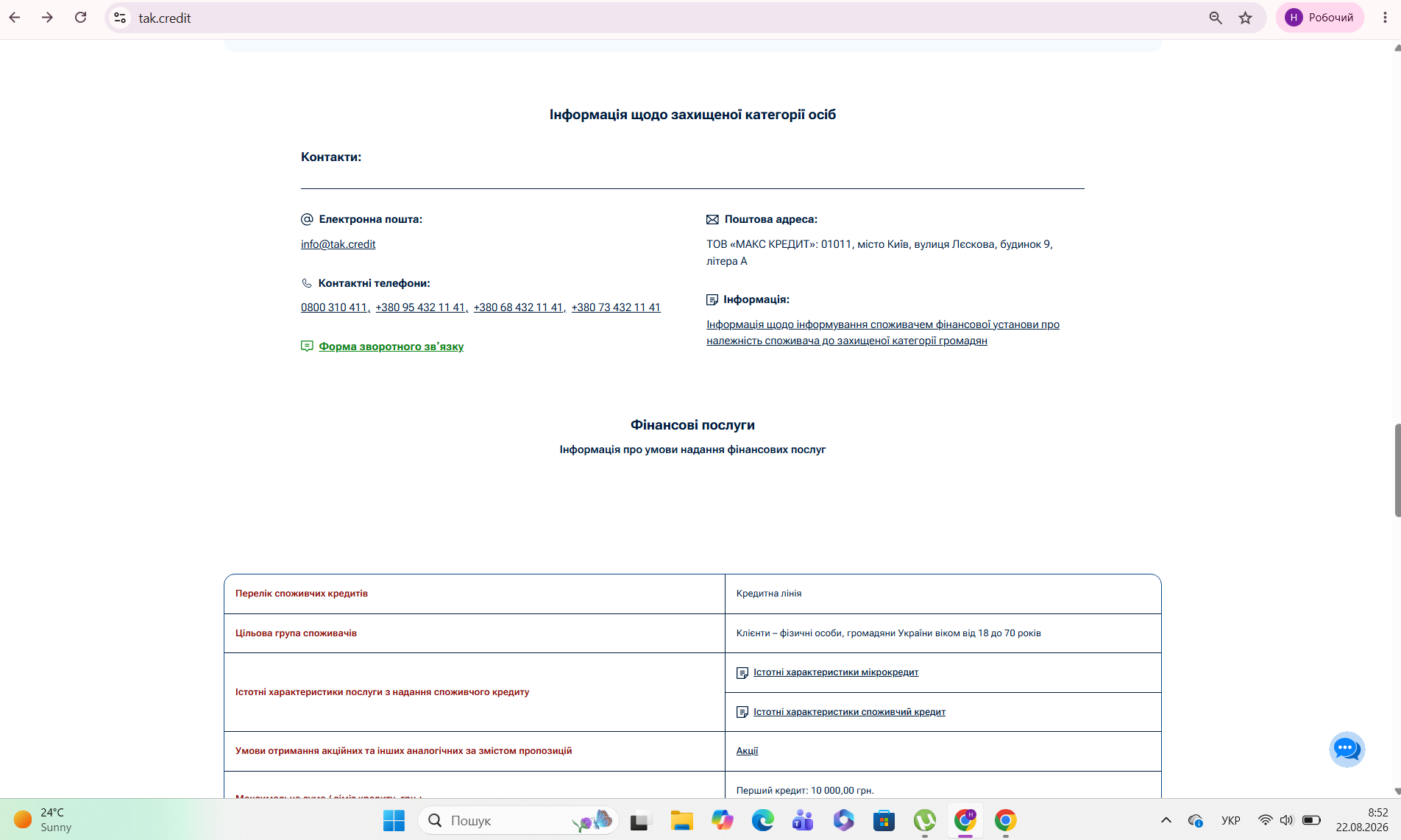Open clock and calendar 8:52
The height and width of the screenshot is (840, 1401).
coord(1362,819)
